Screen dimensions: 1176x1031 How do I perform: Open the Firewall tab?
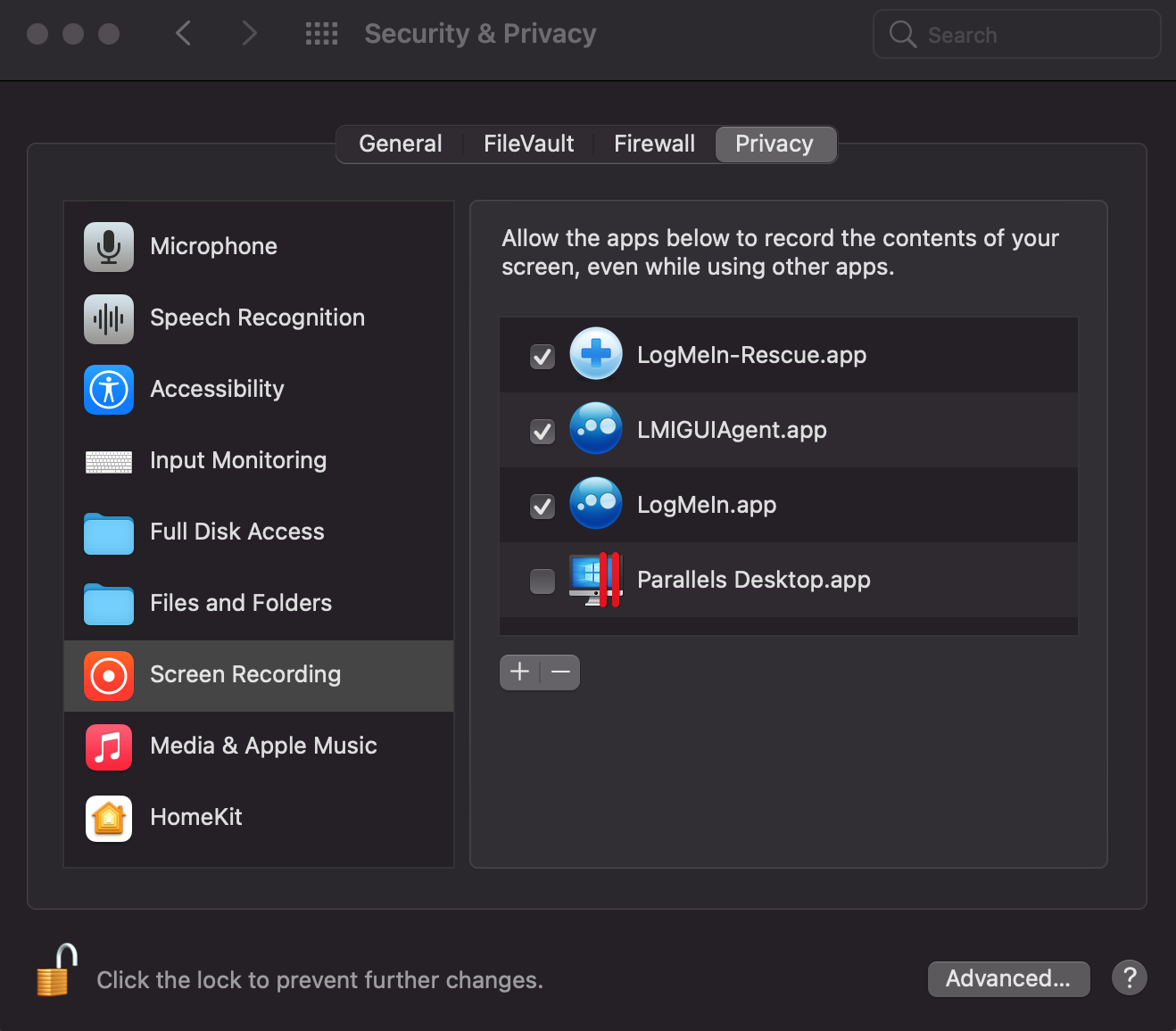(x=654, y=144)
